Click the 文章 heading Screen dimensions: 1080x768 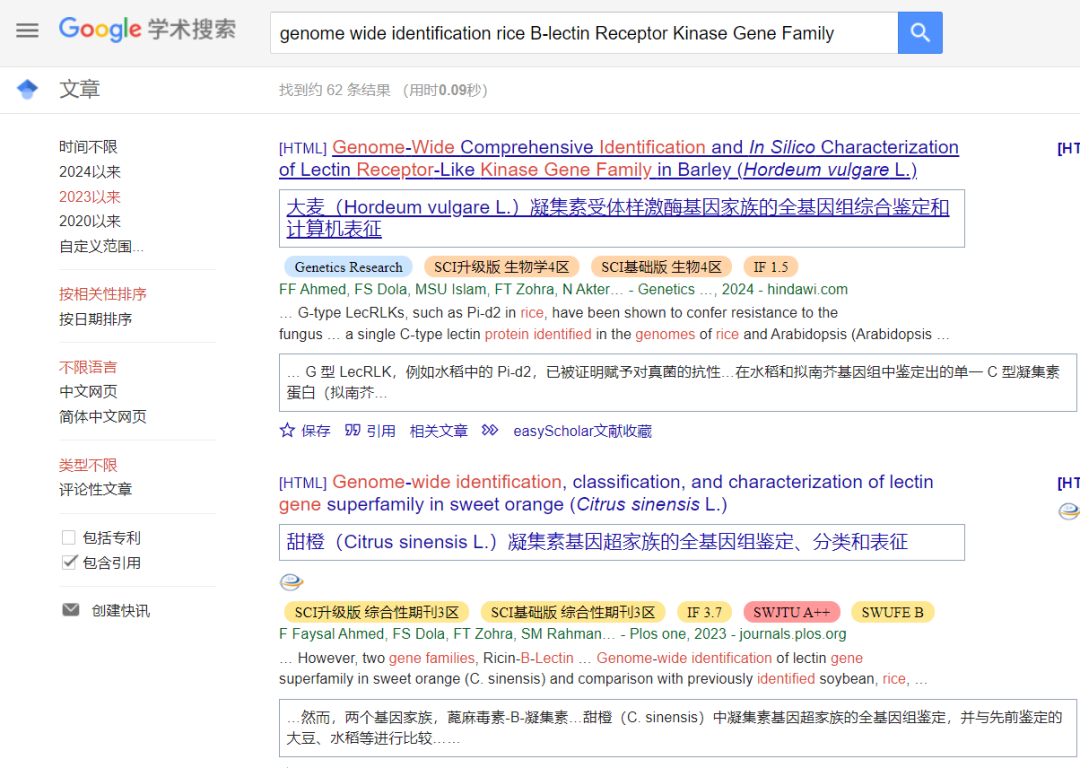[80, 89]
